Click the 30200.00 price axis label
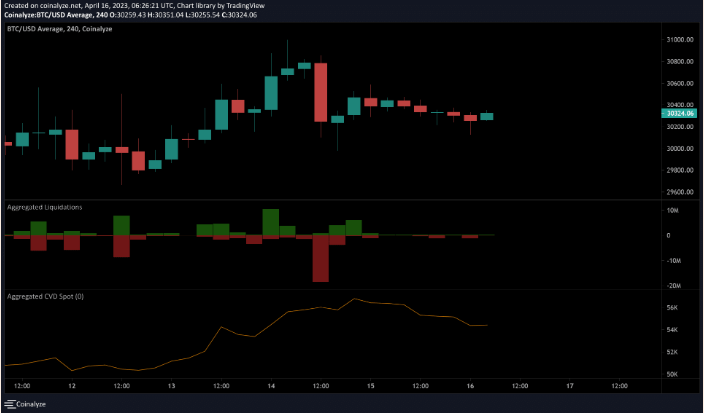 (680, 127)
